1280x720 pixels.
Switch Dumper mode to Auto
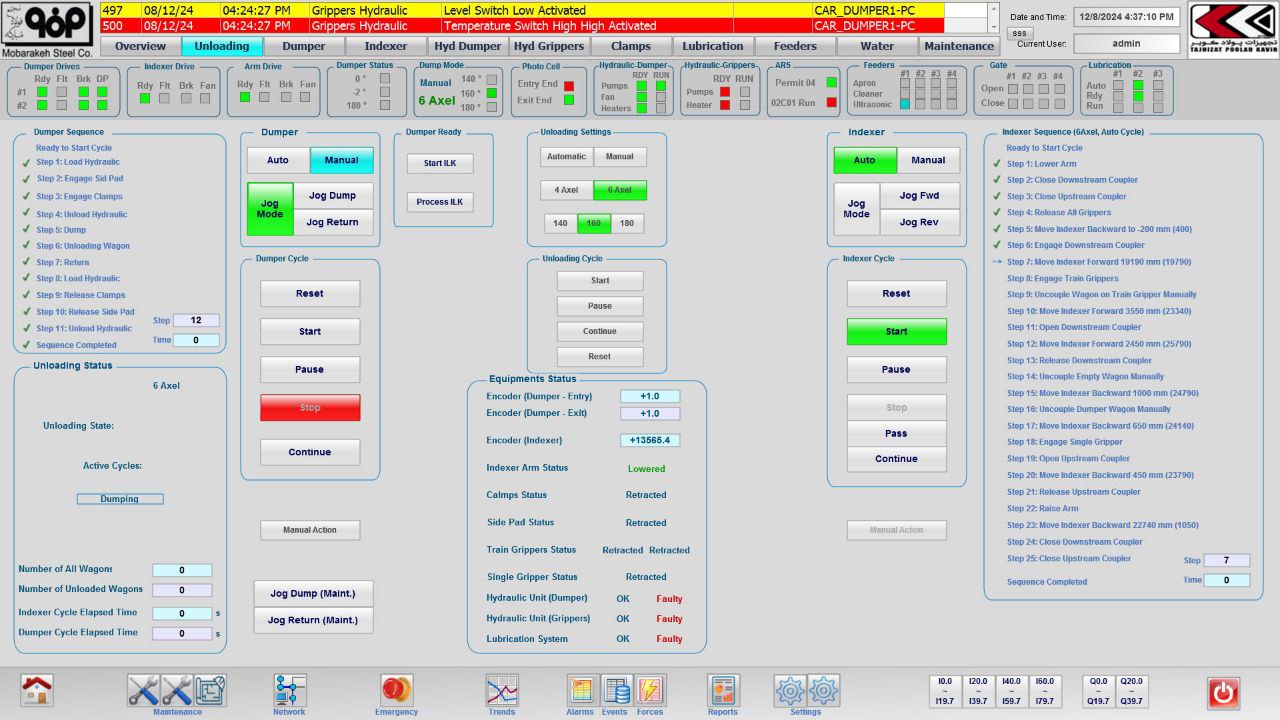(278, 160)
